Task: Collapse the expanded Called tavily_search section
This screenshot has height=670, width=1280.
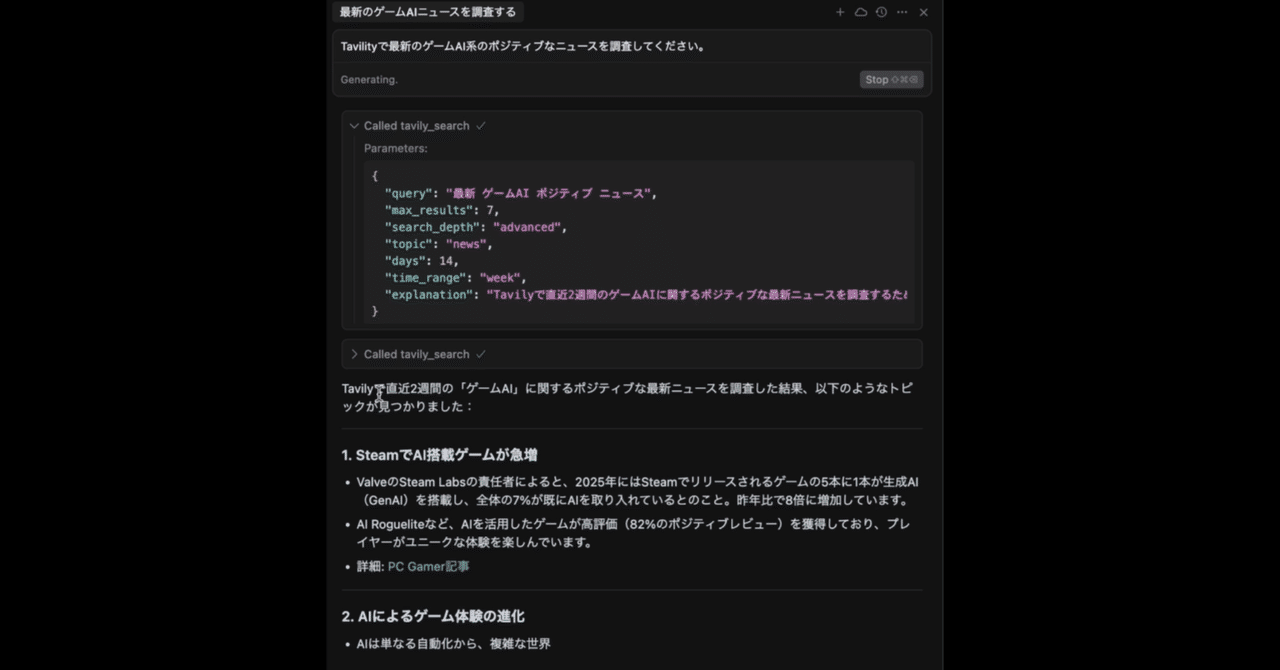Action: coord(354,125)
